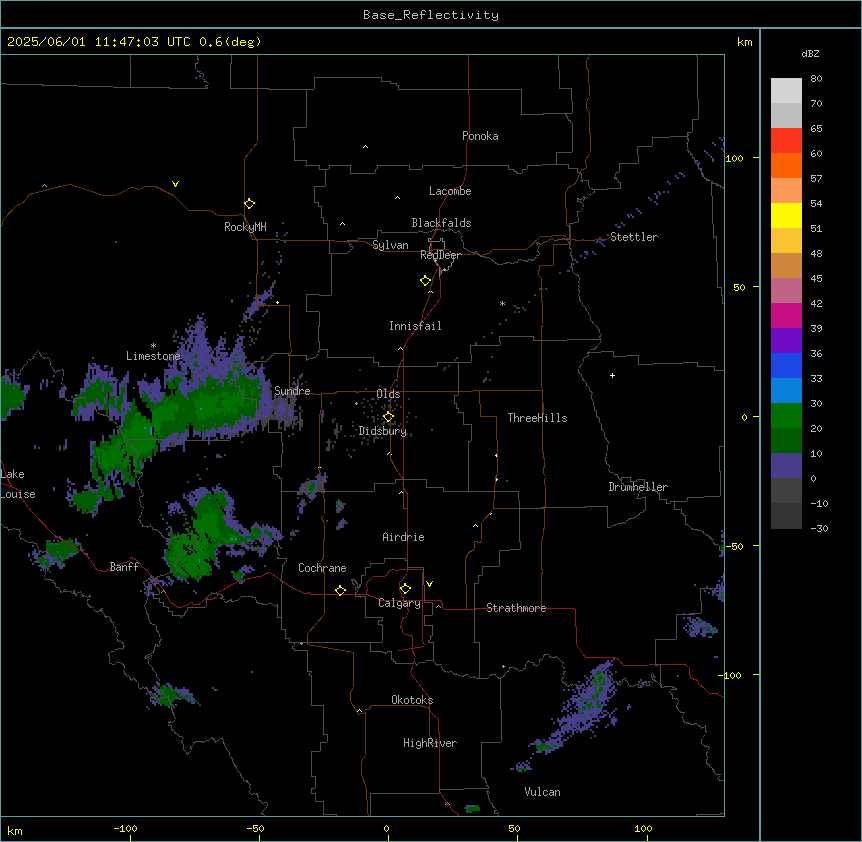Click the Blackfalds city label
The height and width of the screenshot is (842, 862).
[x=441, y=223]
